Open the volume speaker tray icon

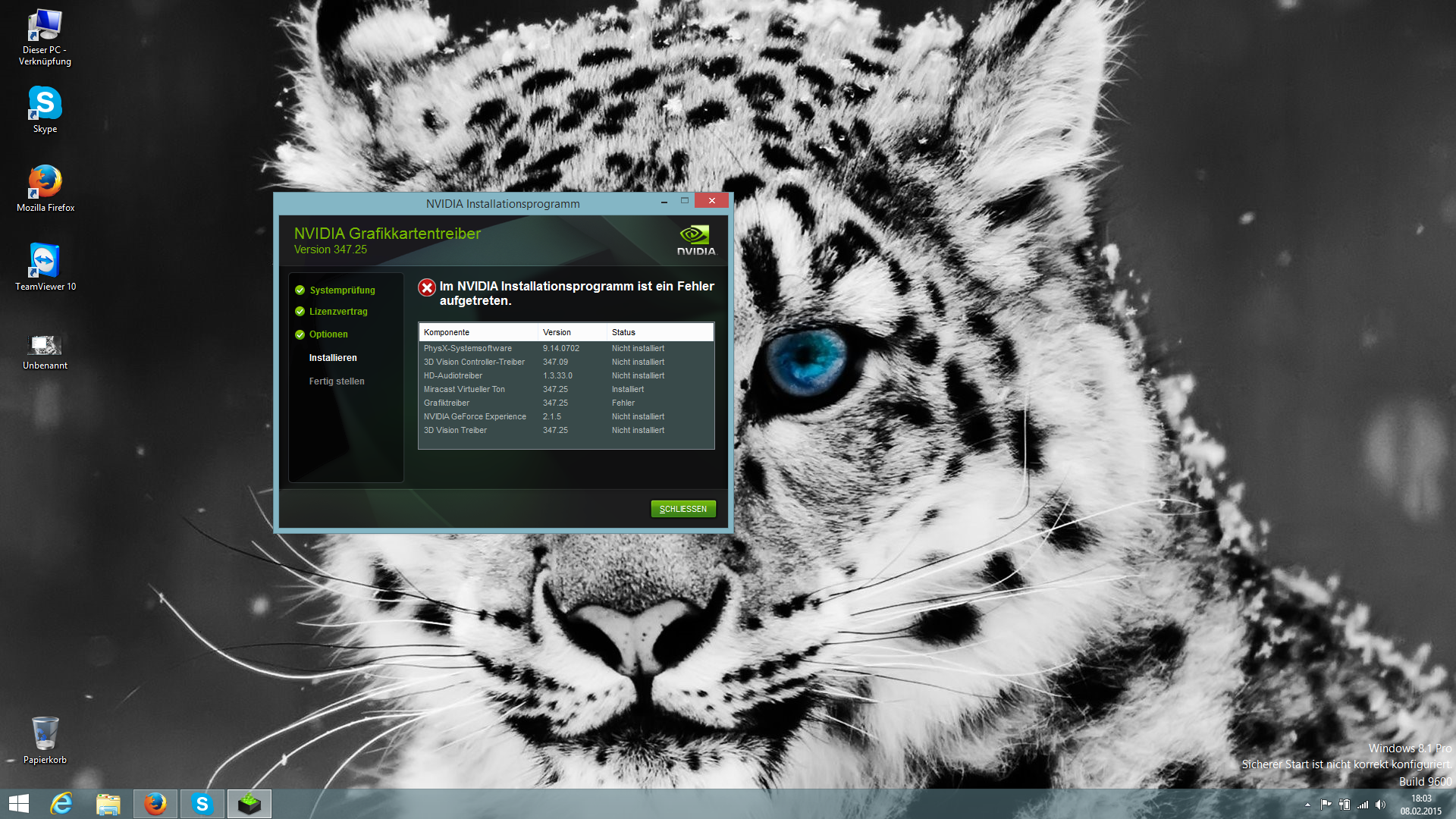[x=1381, y=805]
